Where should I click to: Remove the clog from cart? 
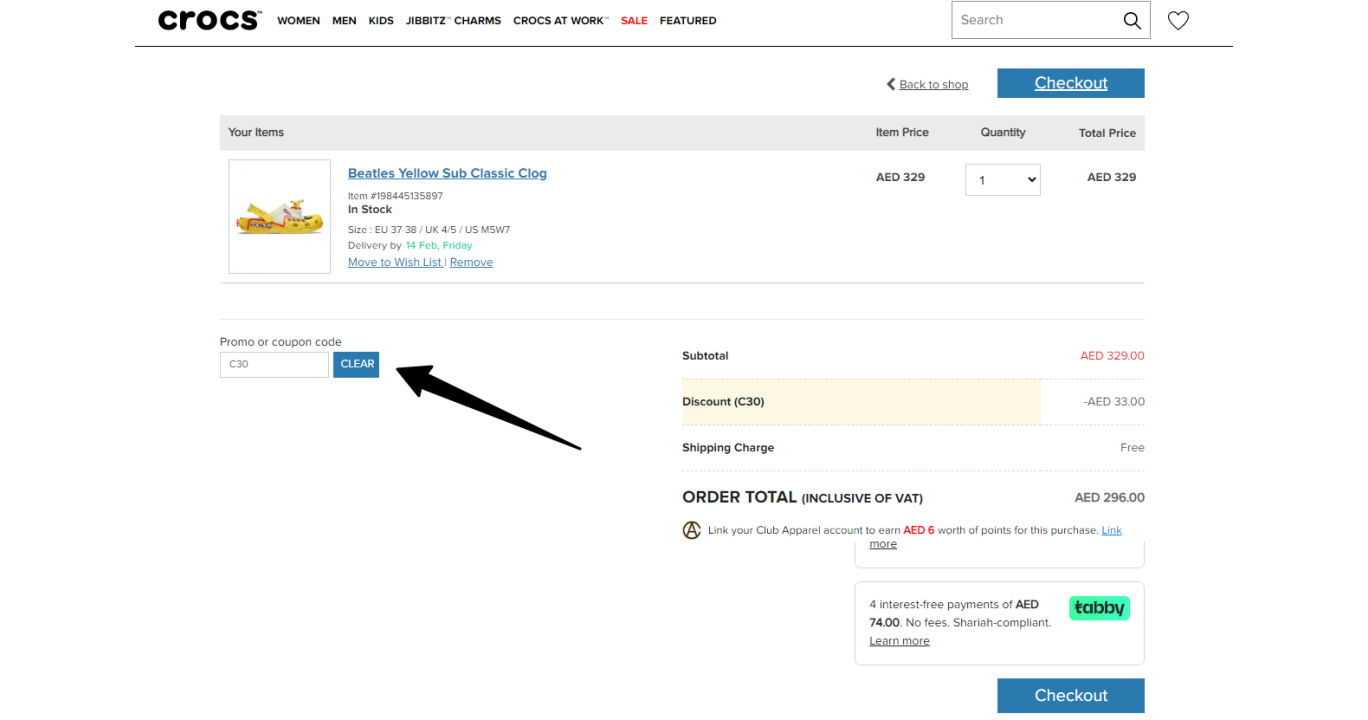click(x=471, y=262)
